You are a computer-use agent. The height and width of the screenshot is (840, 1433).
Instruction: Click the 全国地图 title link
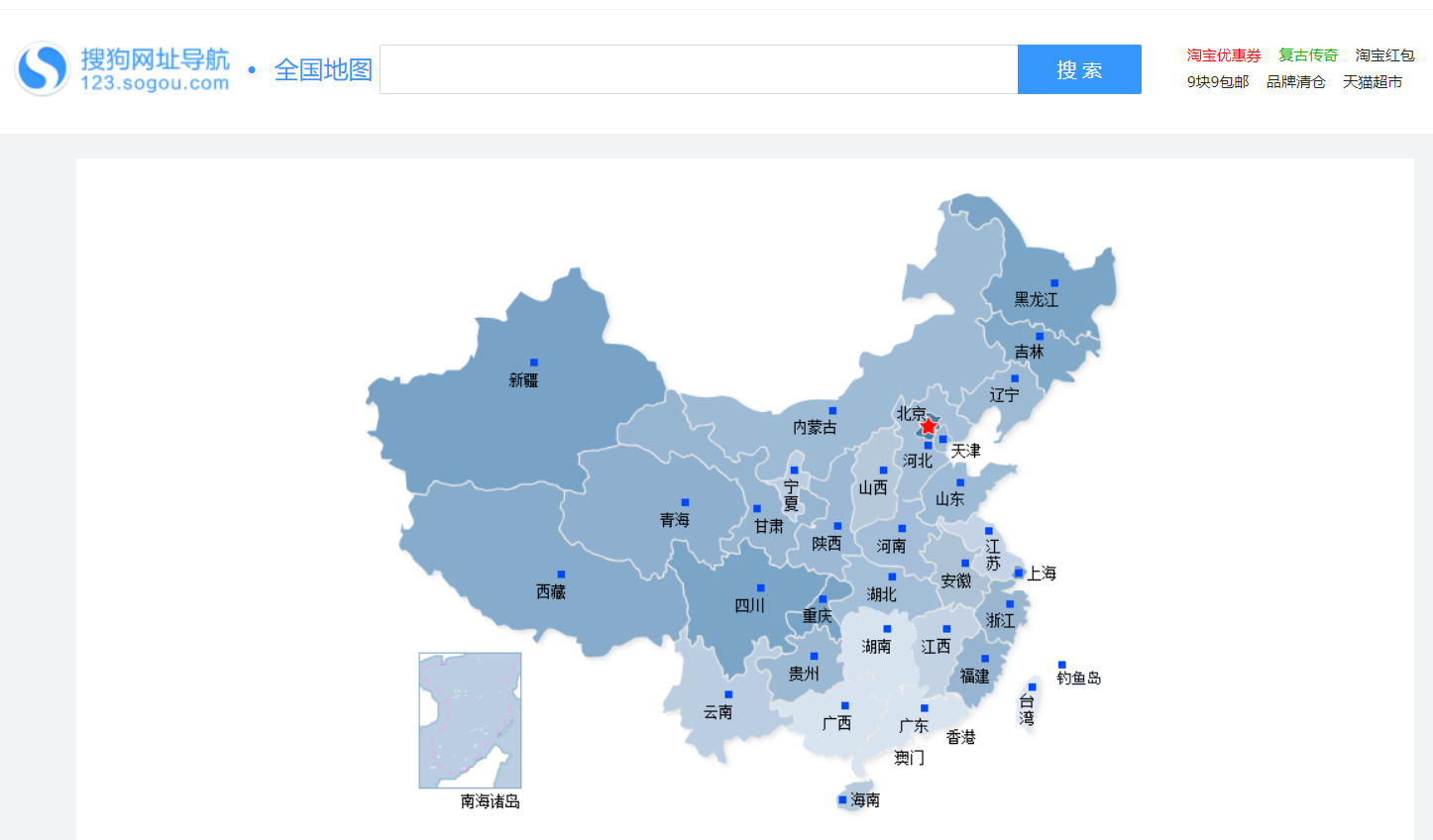click(x=323, y=69)
